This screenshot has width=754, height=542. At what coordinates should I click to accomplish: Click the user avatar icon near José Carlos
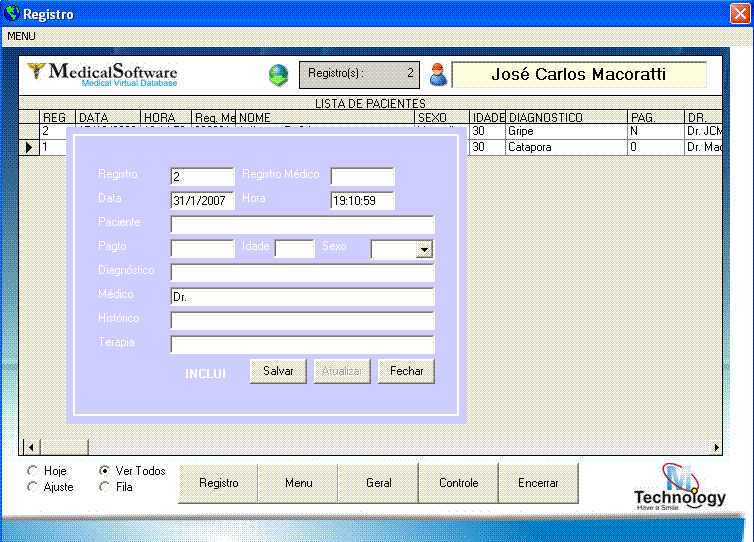click(438, 75)
